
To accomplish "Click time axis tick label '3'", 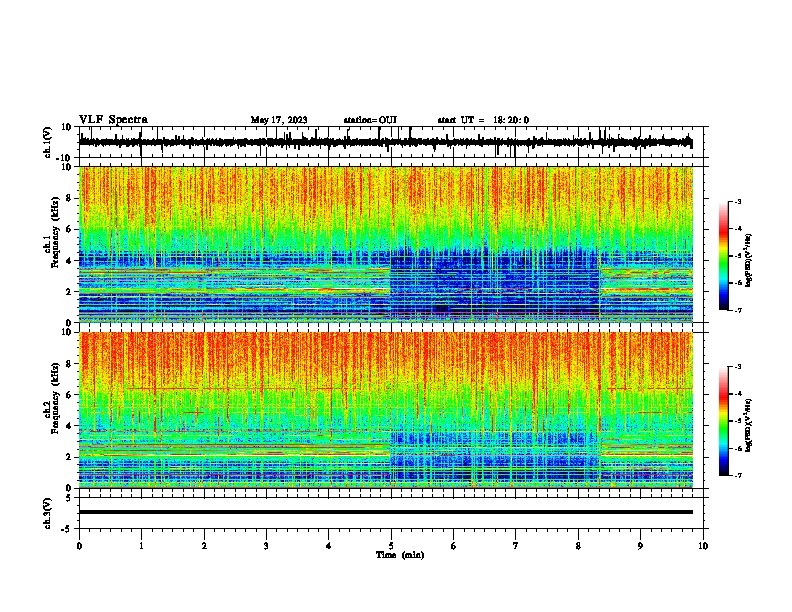I will [x=266, y=546].
